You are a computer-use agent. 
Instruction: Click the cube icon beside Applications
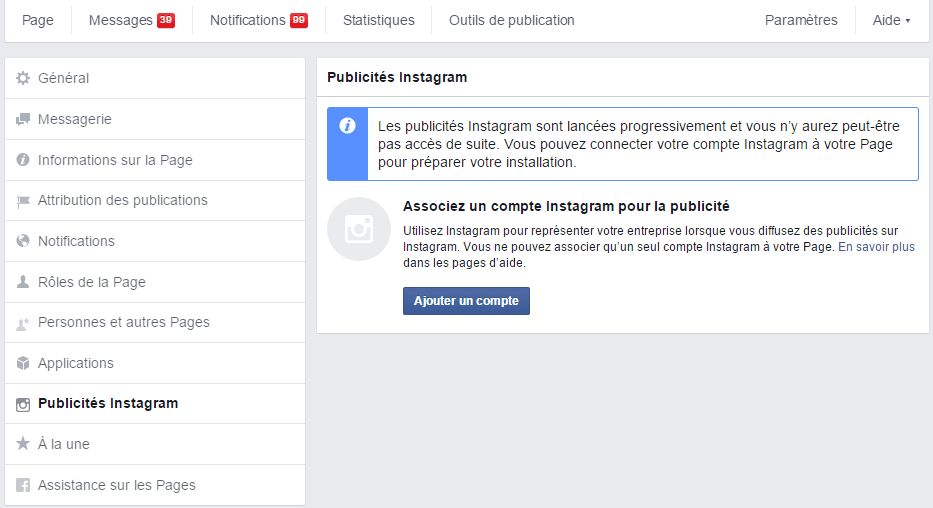click(23, 363)
